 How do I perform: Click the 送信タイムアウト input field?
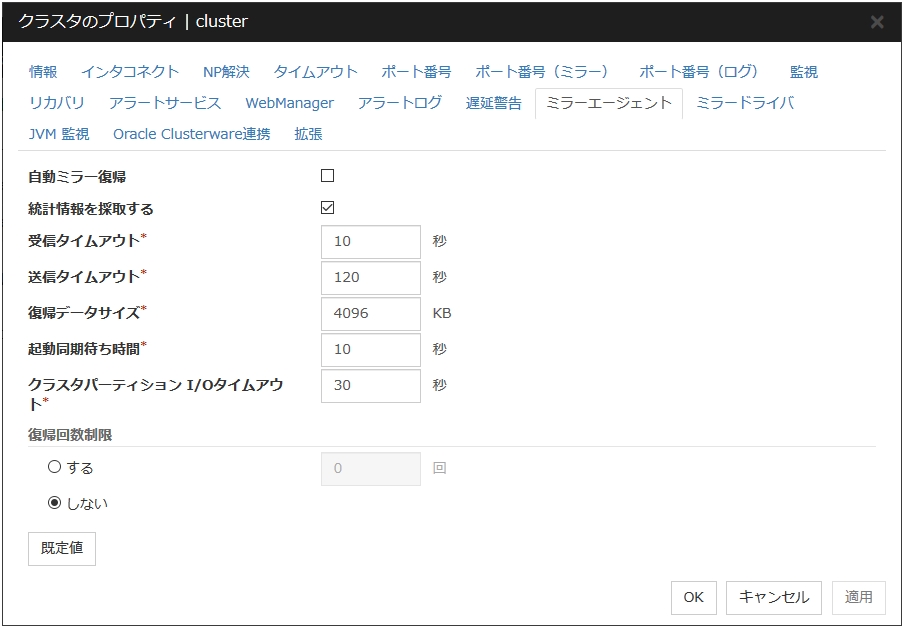click(x=370, y=278)
